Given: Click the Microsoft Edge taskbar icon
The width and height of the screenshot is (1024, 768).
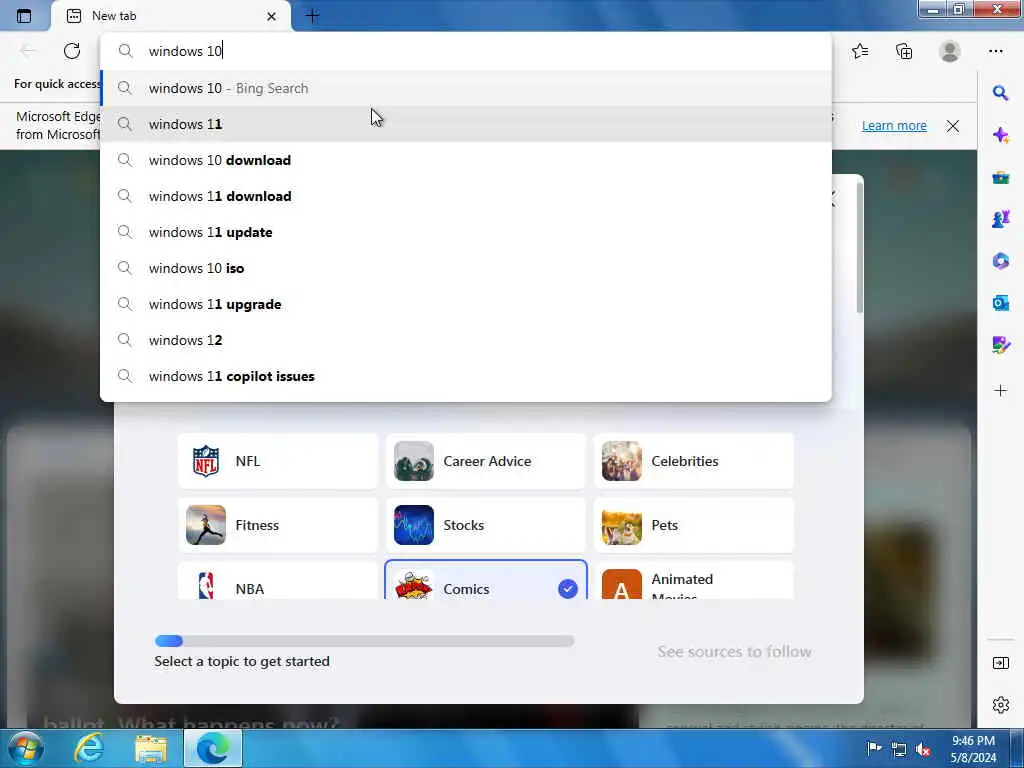Looking at the screenshot, I should click(x=213, y=748).
